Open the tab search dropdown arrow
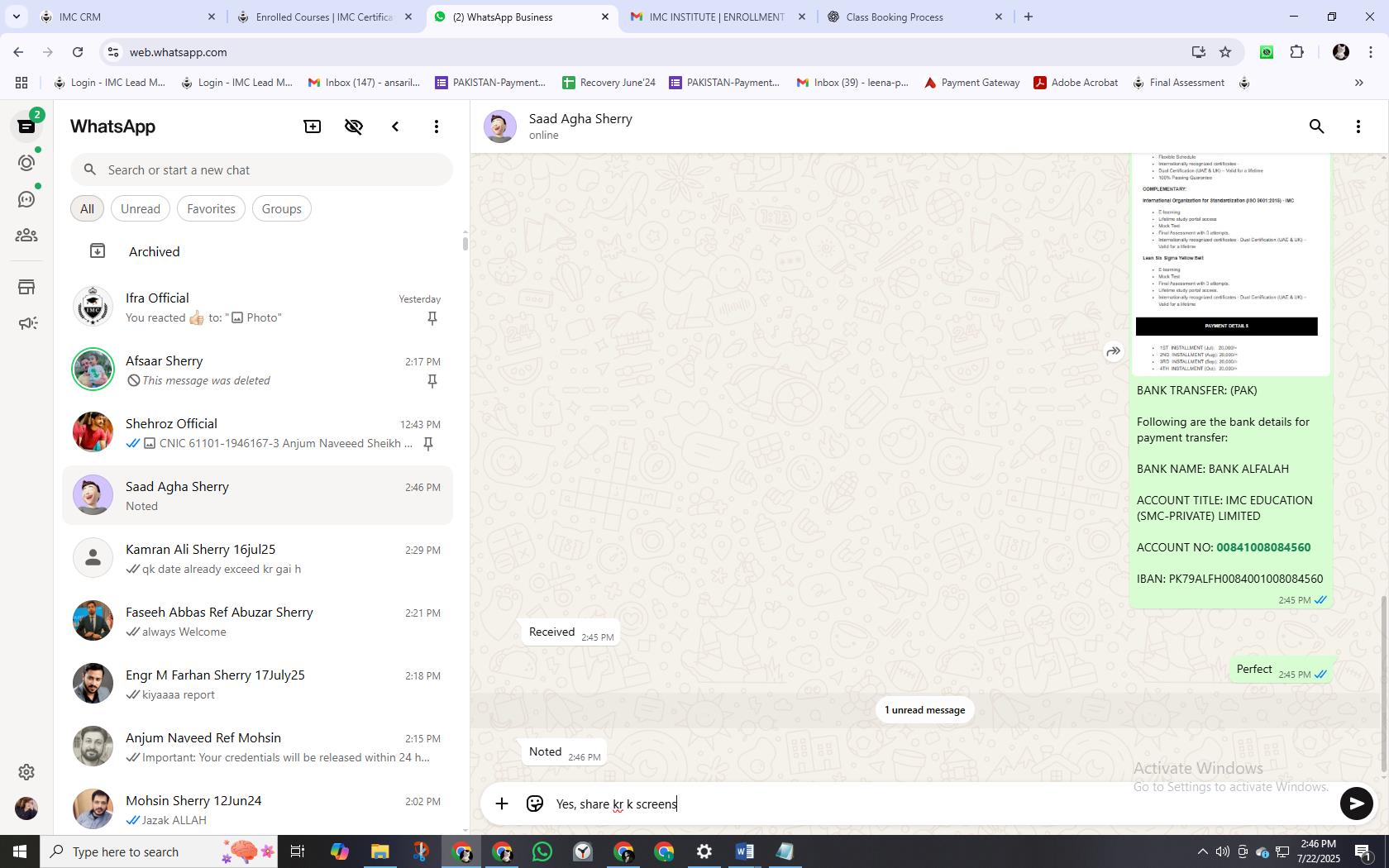 (x=16, y=17)
